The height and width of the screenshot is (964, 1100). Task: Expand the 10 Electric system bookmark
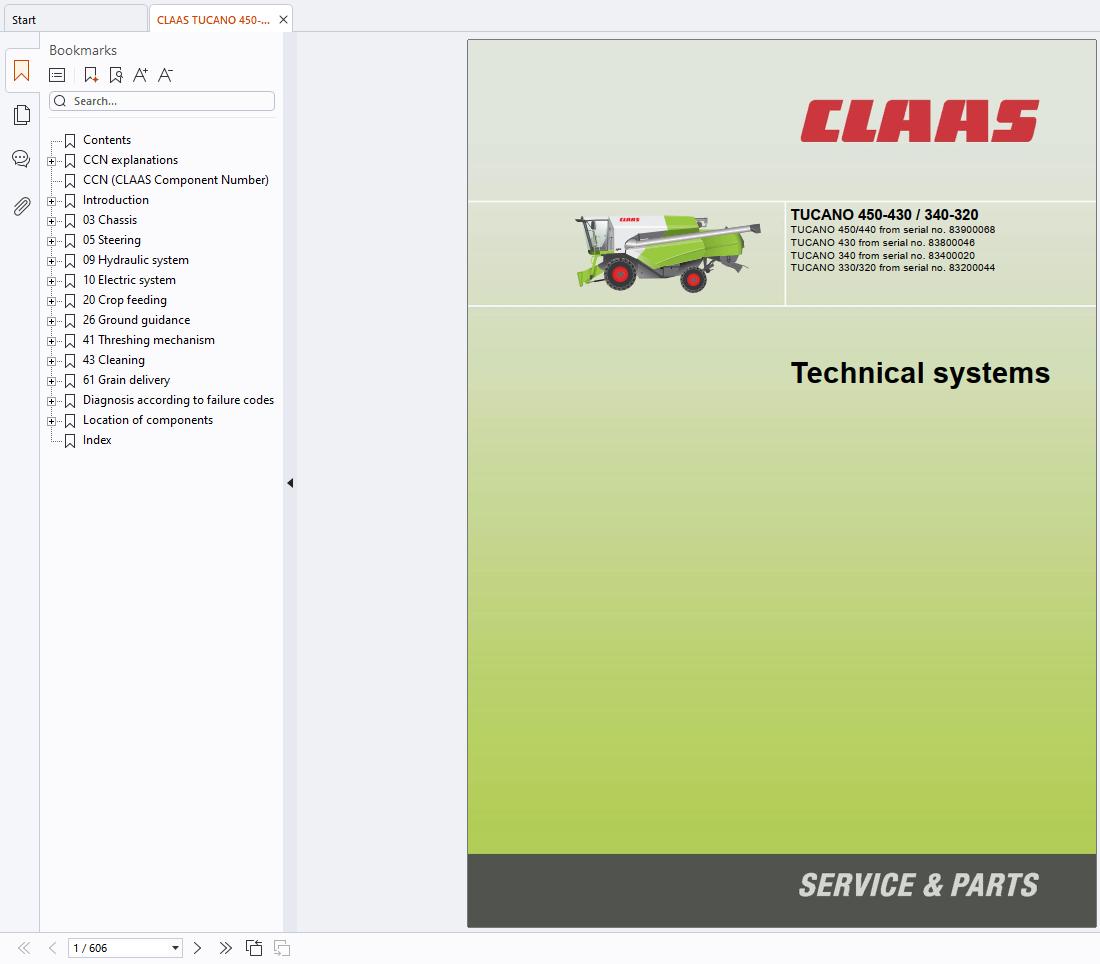[x=51, y=281]
